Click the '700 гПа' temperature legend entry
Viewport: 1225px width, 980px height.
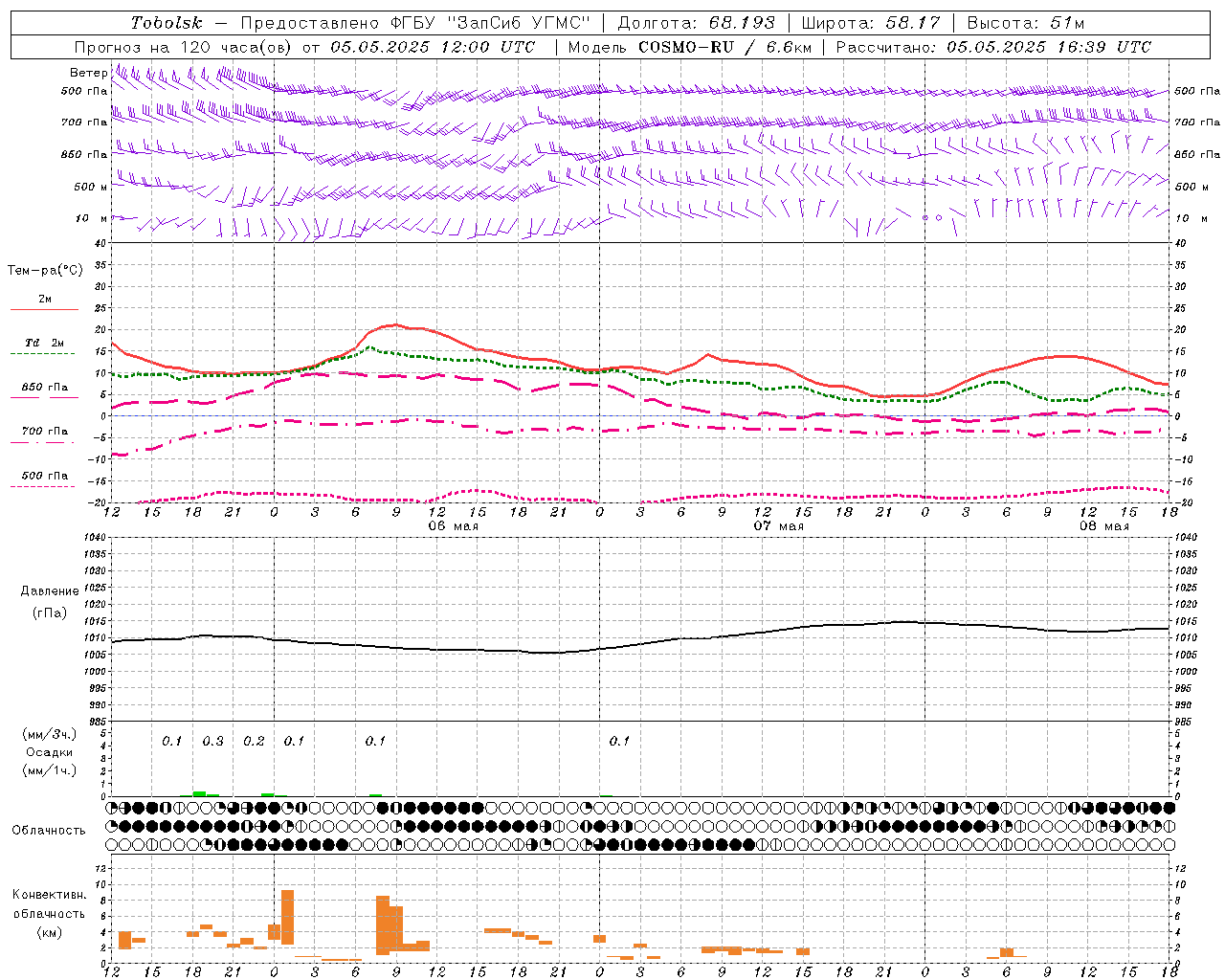click(x=44, y=432)
